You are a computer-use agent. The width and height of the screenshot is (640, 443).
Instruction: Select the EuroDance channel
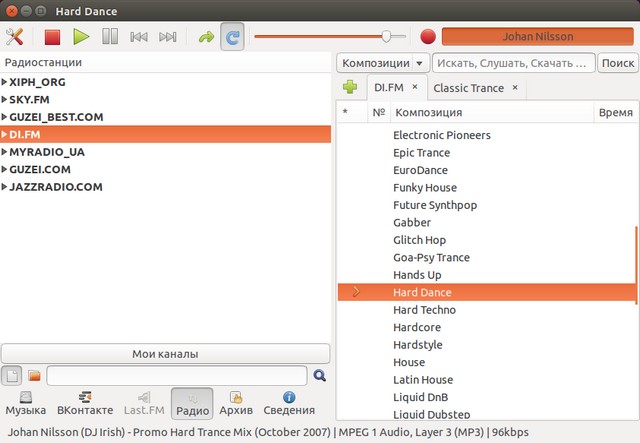[487, 170]
